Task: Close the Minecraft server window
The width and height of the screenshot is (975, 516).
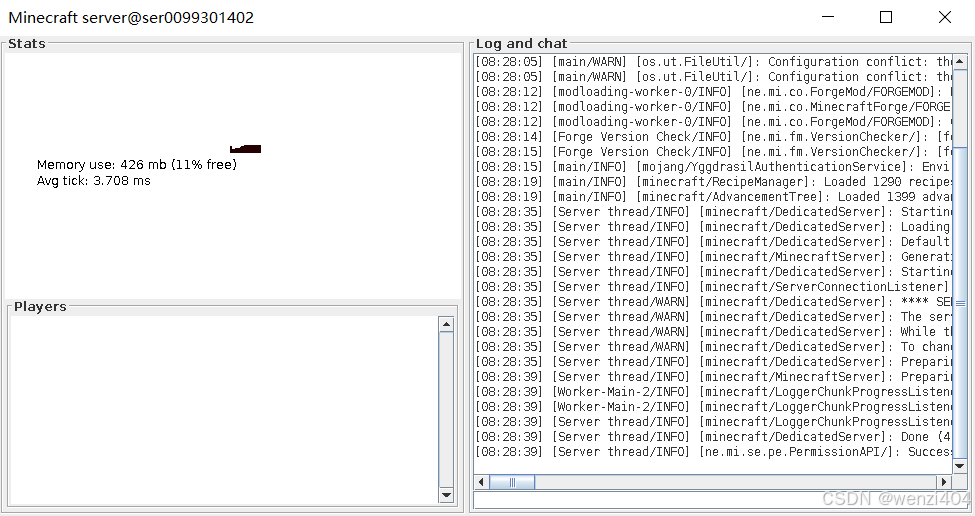Action: pyautogui.click(x=945, y=17)
